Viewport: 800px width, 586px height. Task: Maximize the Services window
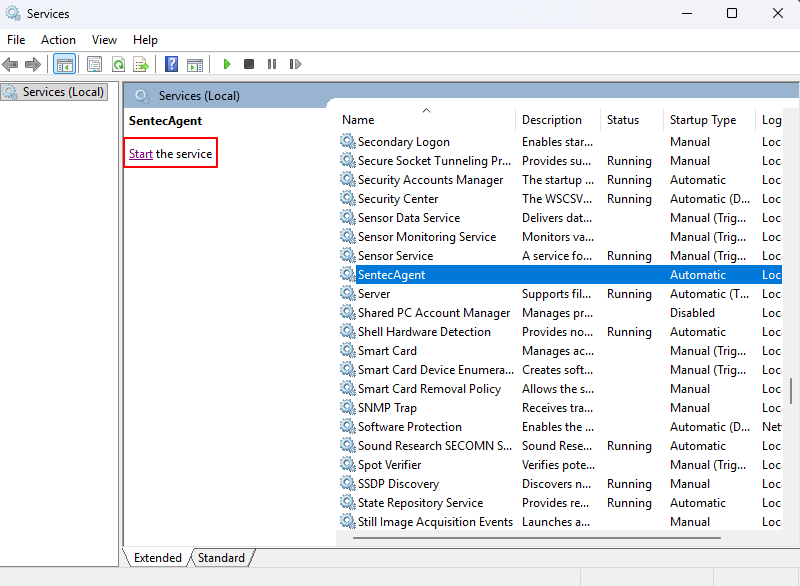(732, 13)
